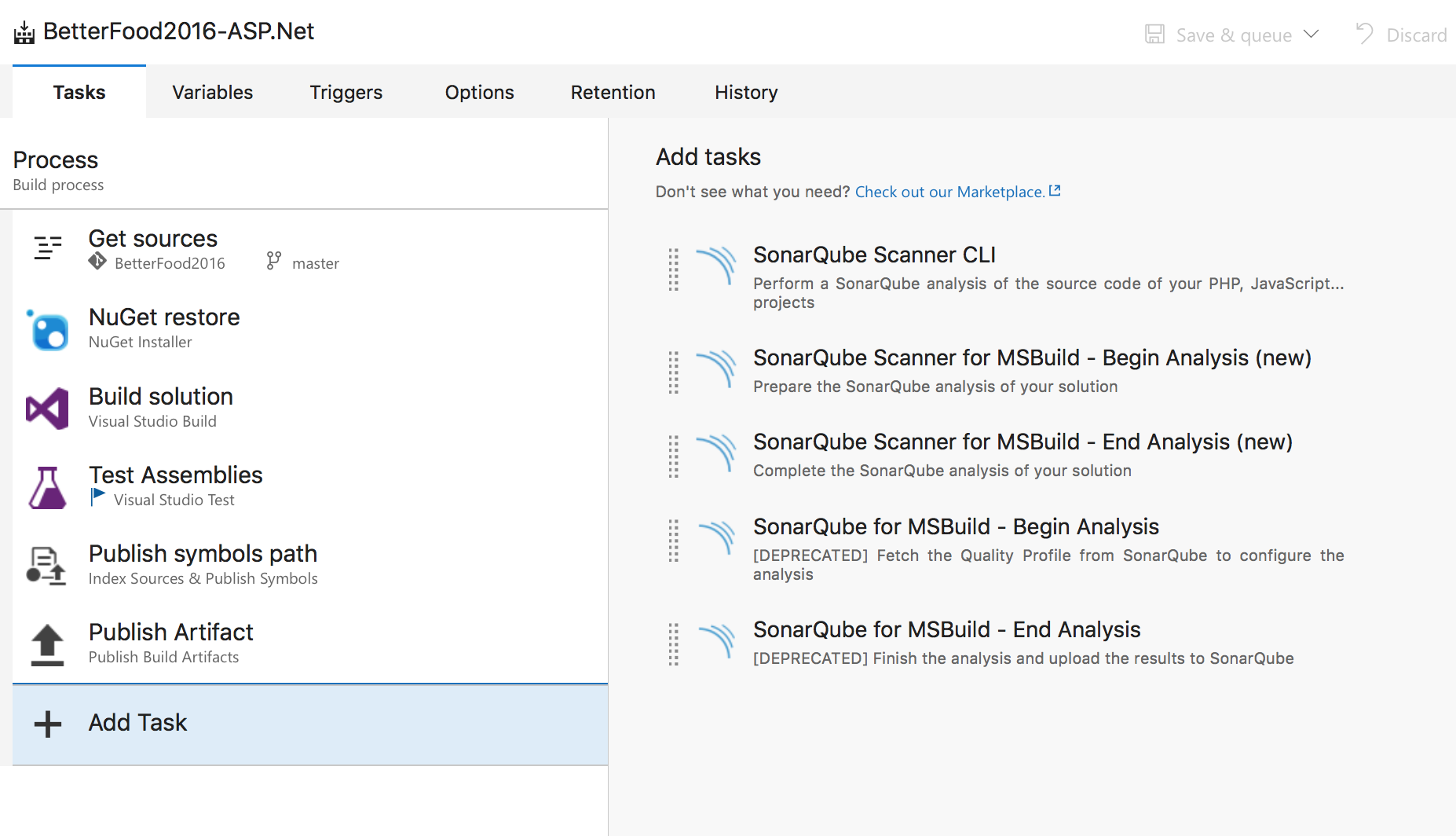Add SonarQube Scanner for MSBuild - End Analysis (new)
Screen dimensions: 1456x836
[x=1022, y=442]
